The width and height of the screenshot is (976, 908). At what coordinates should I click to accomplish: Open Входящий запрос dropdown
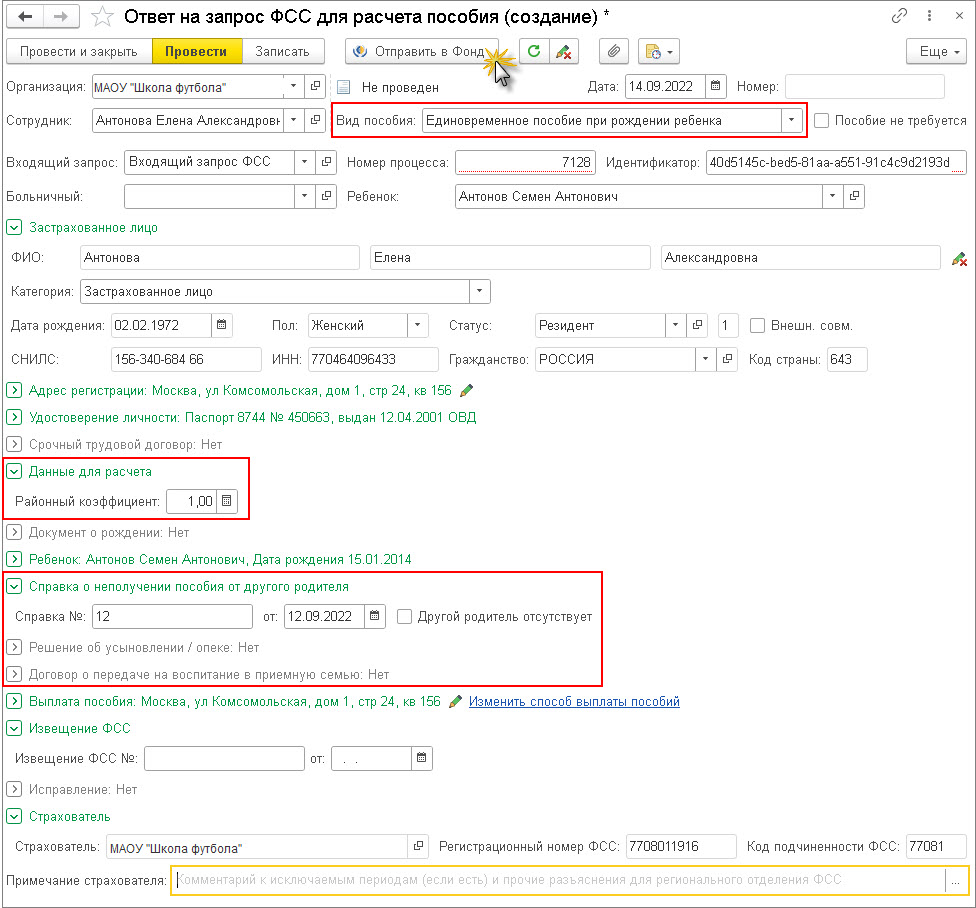[304, 162]
